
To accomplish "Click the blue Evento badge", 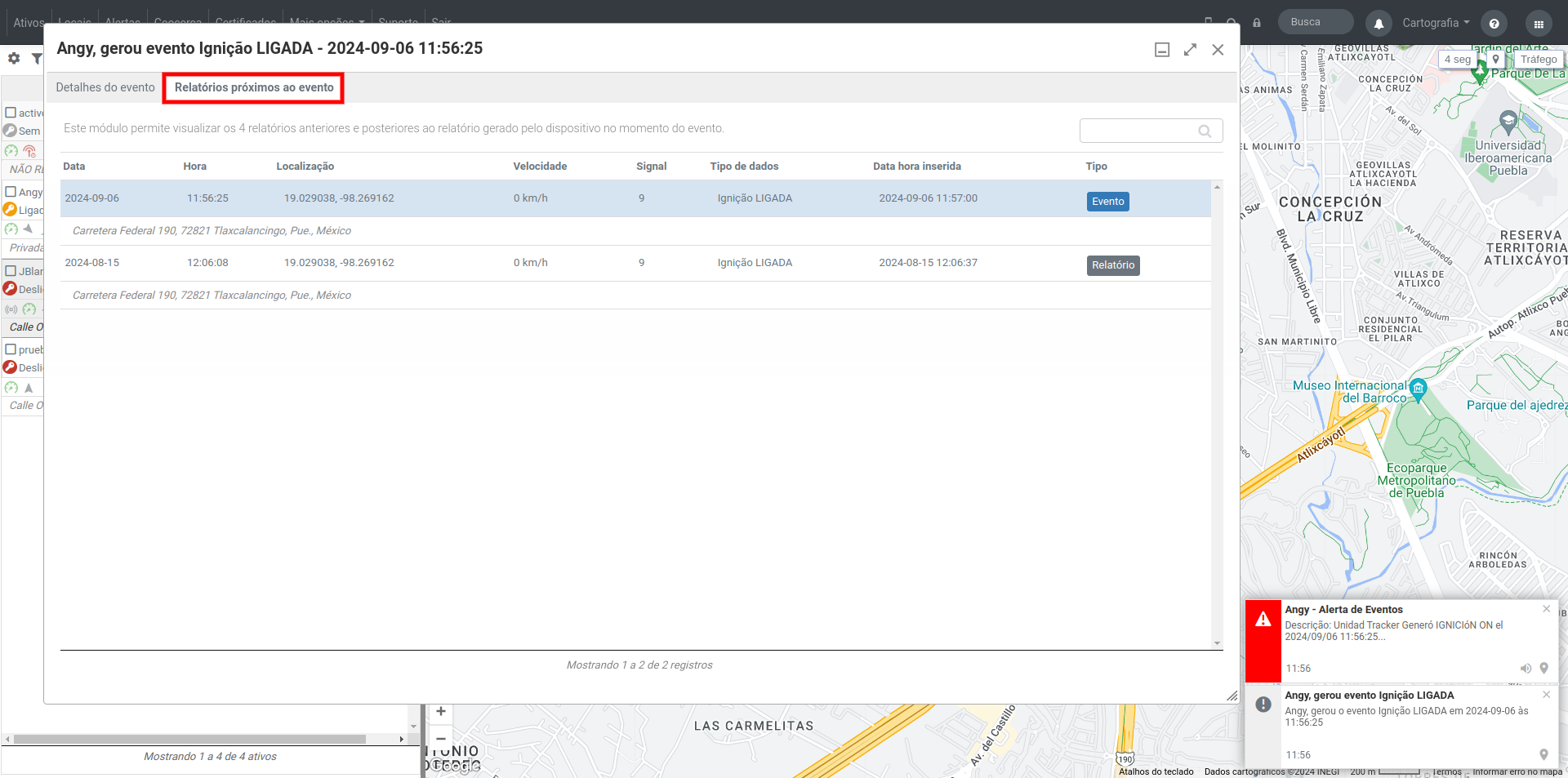I will [1107, 202].
